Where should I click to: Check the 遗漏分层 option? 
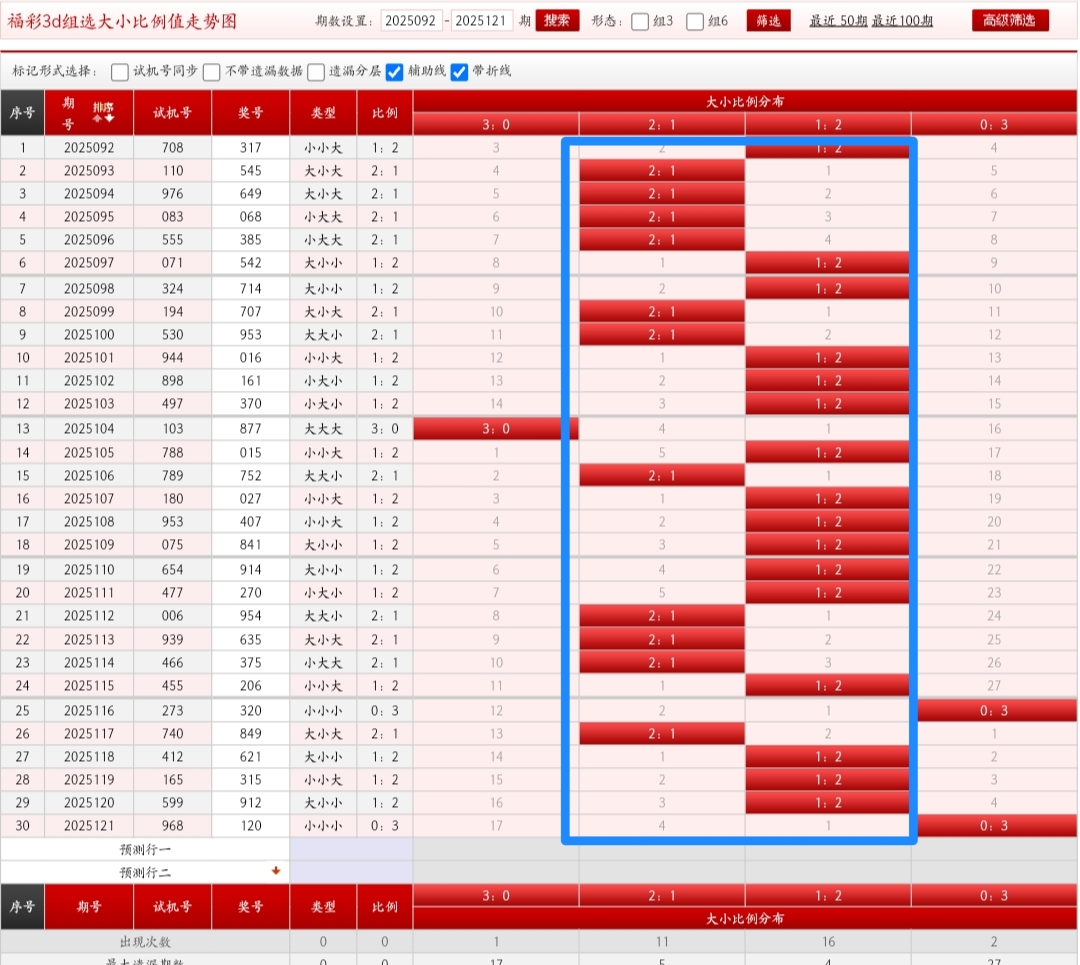point(316,72)
